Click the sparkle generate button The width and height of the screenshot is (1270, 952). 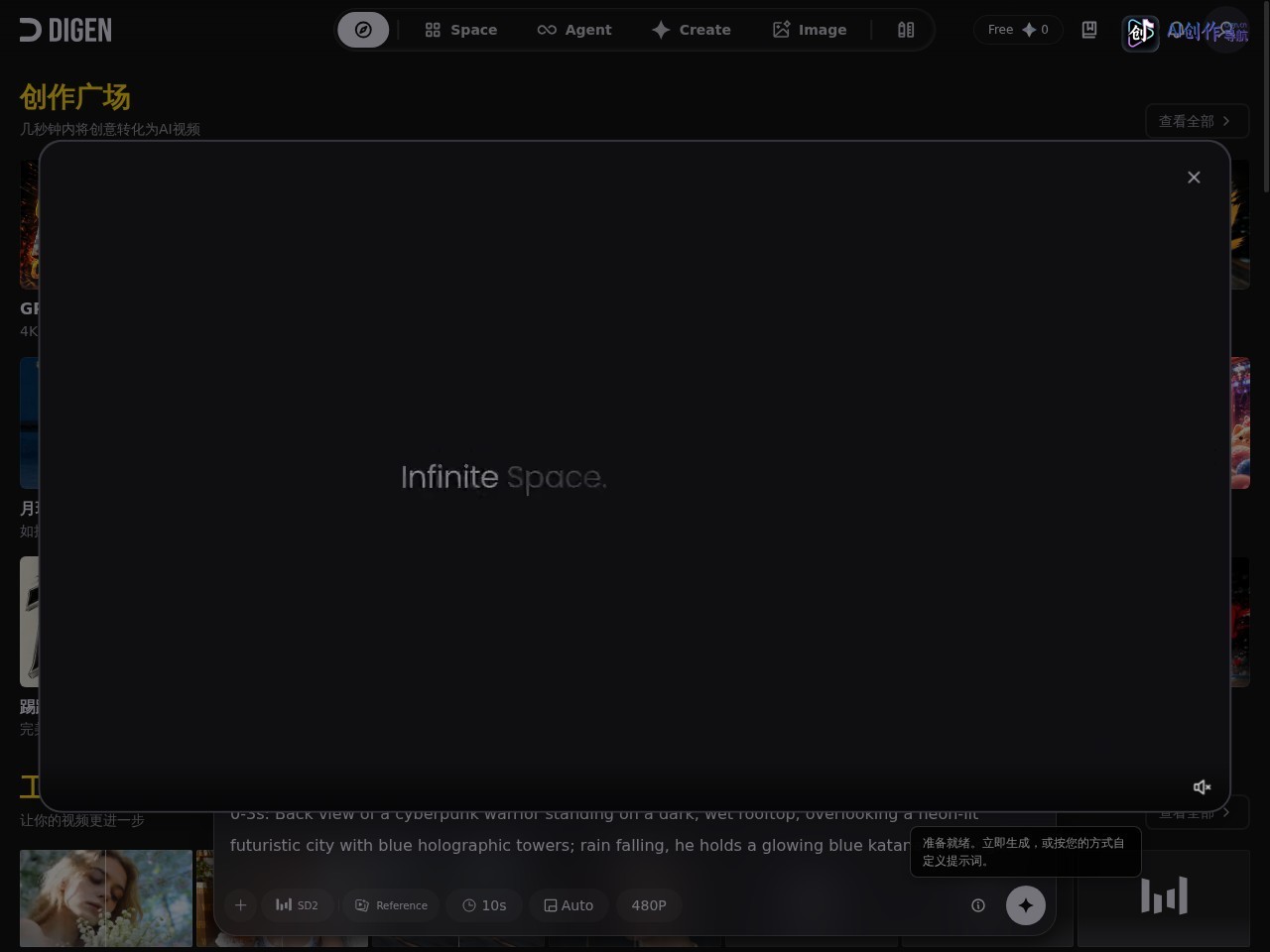[1026, 905]
